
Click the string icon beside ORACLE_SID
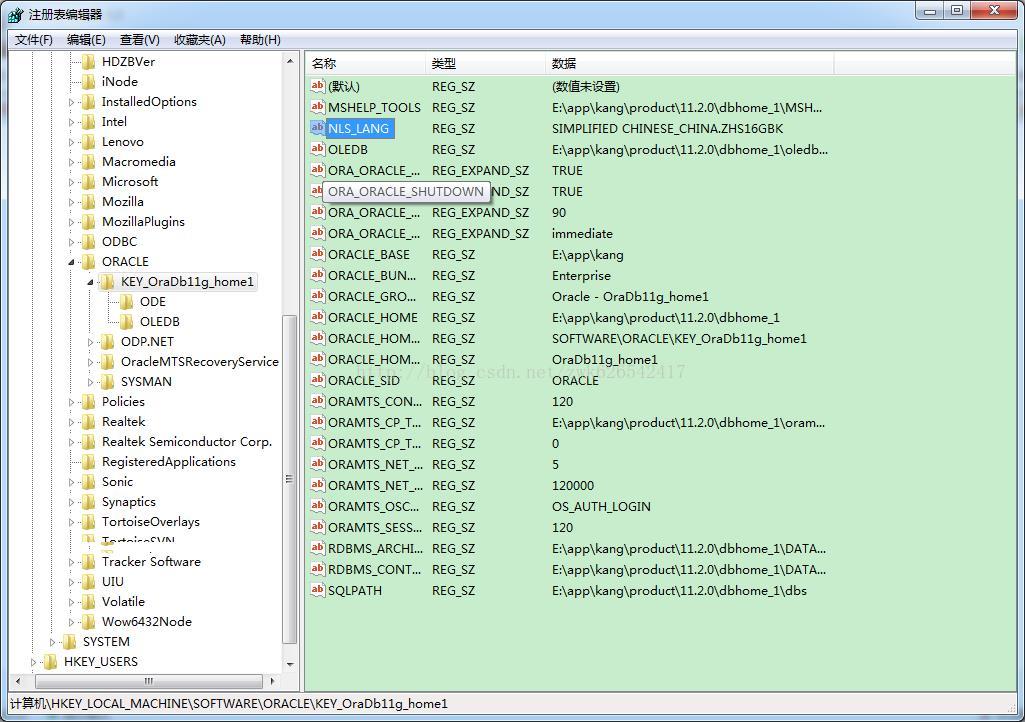coord(318,379)
